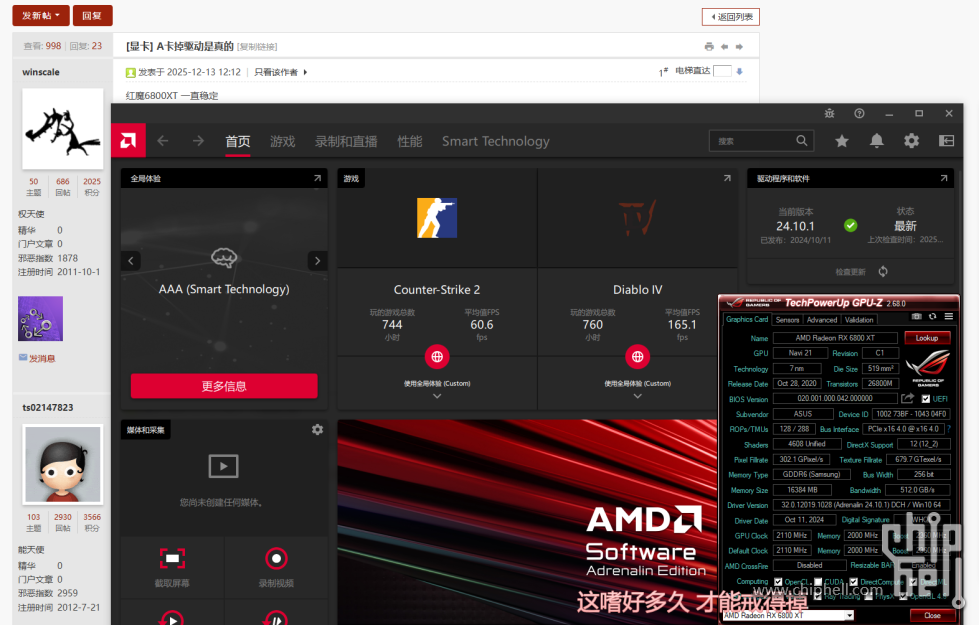This screenshot has height=625, width=979.
Task: Open notifications via the bell icon
Action: tap(877, 141)
